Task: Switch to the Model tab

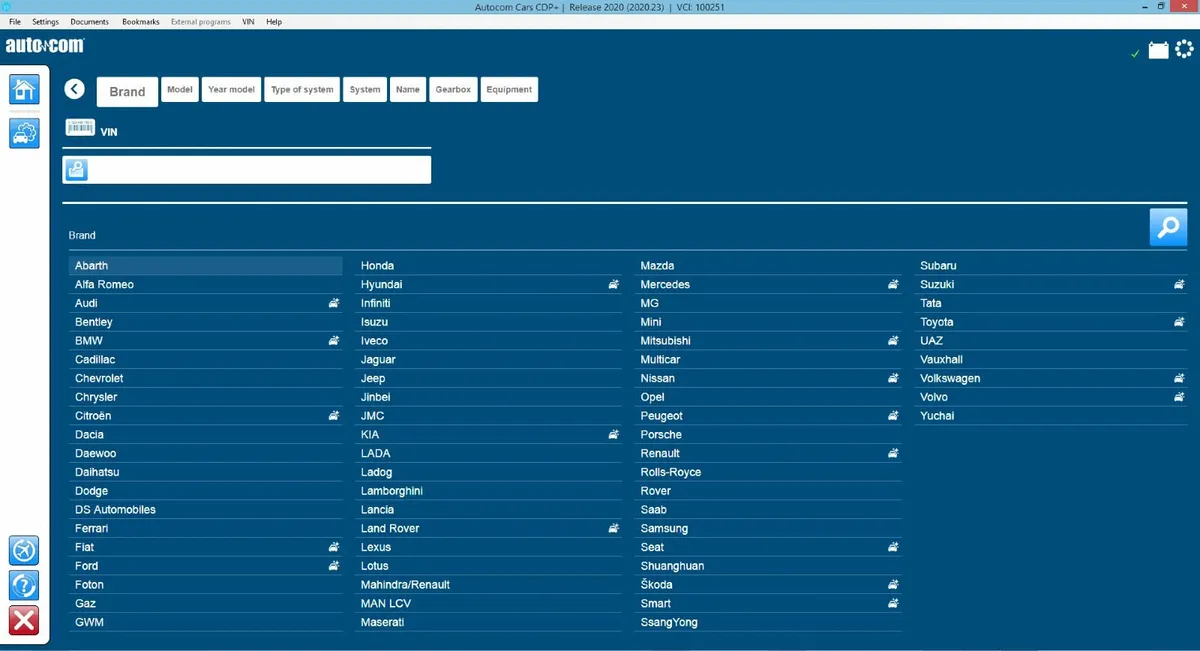Action: coord(180,89)
